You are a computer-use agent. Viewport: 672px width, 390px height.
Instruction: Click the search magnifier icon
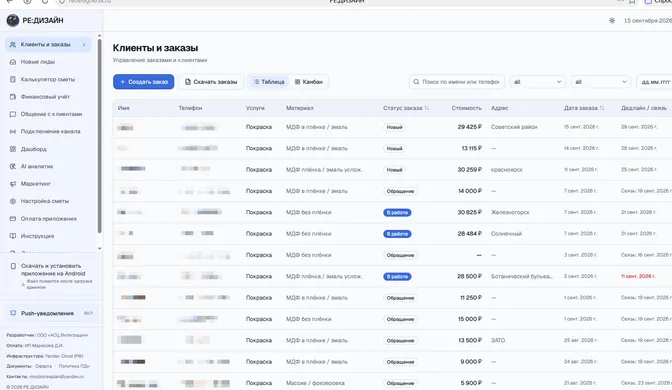point(416,81)
